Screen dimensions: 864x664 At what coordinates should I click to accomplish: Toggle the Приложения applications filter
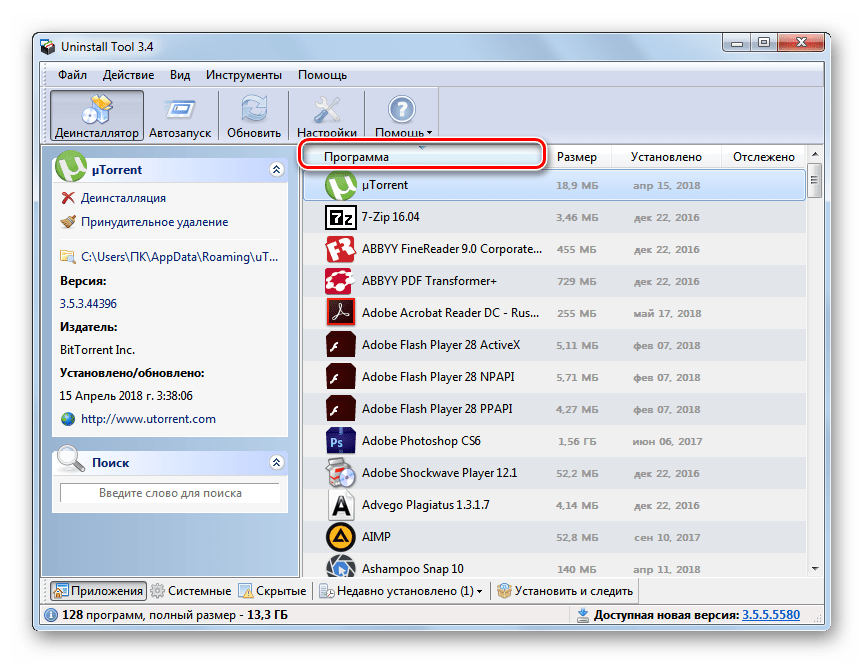coord(97,591)
